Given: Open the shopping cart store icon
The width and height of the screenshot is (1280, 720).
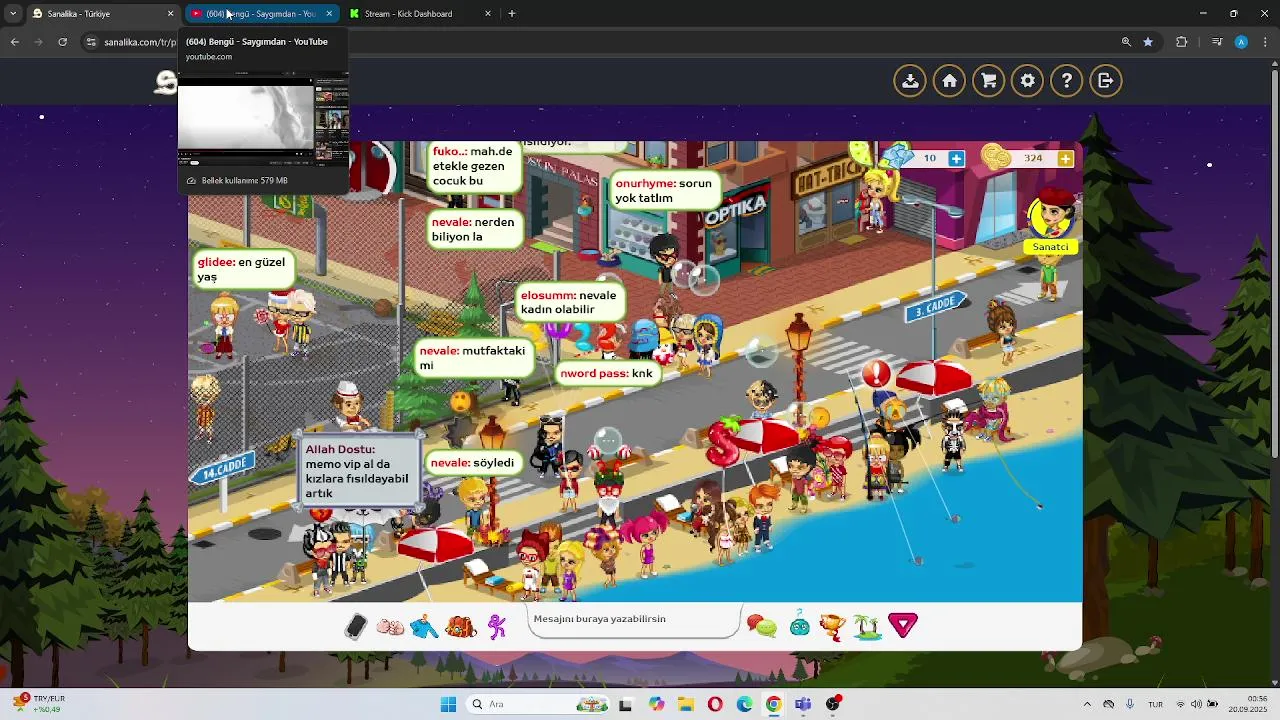Looking at the screenshot, I should click(x=989, y=81).
